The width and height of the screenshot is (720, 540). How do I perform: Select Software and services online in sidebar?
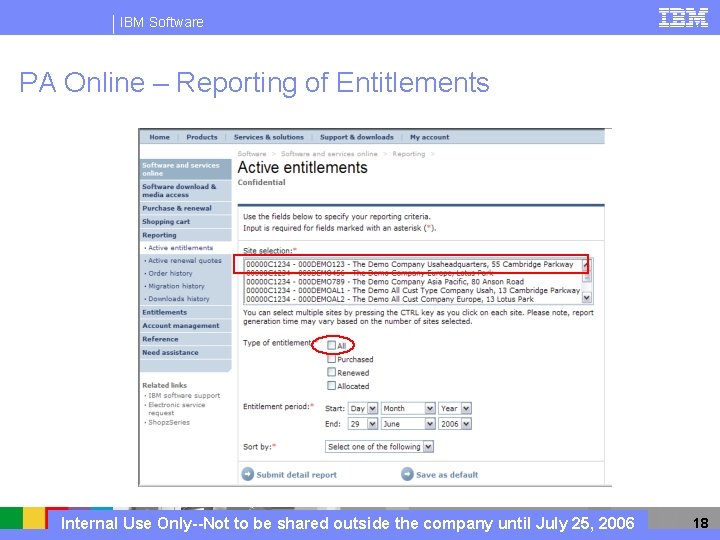point(186,169)
